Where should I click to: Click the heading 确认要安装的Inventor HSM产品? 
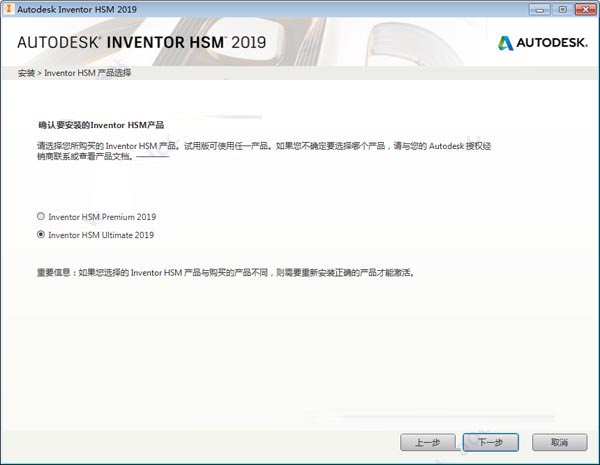pyautogui.click(x=101, y=125)
